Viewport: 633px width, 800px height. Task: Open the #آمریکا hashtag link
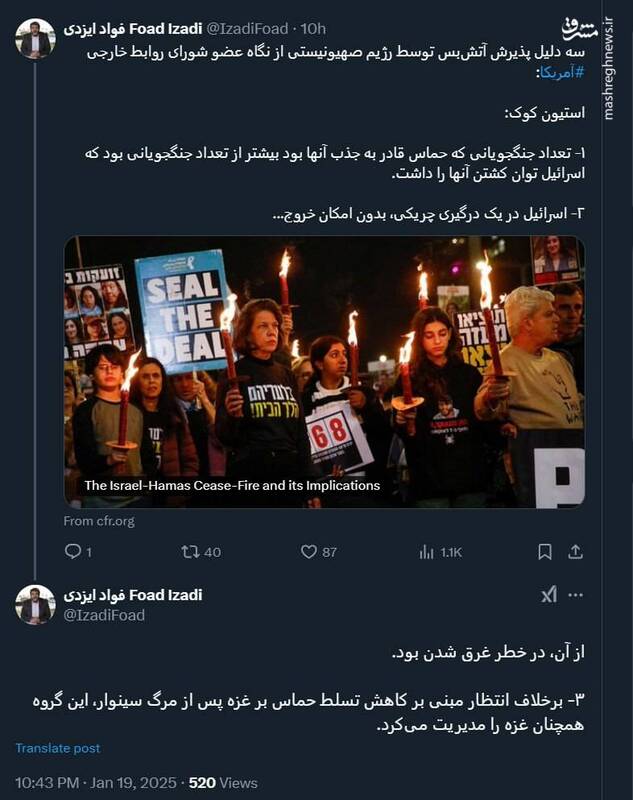tap(562, 73)
